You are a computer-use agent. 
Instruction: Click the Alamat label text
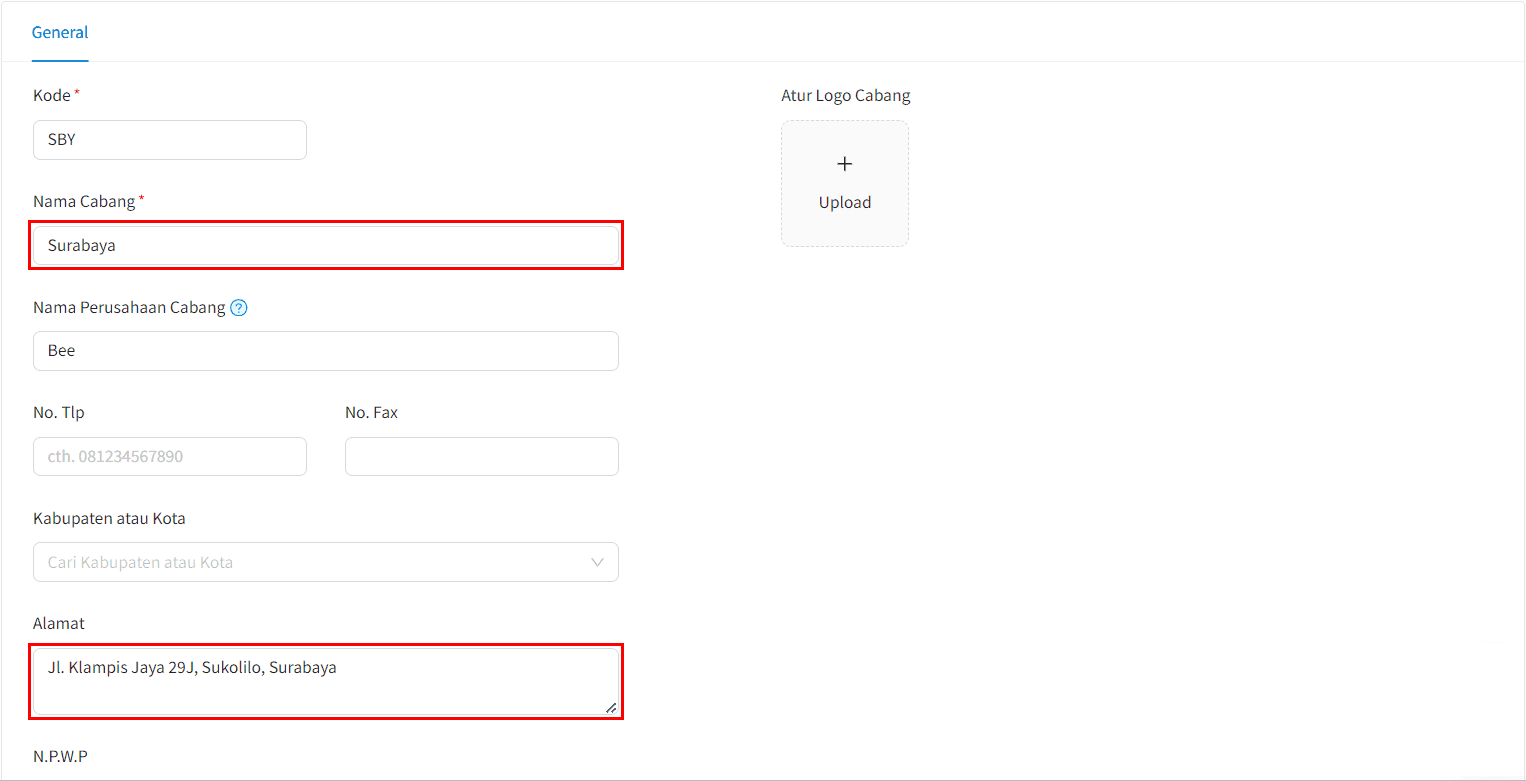(59, 623)
